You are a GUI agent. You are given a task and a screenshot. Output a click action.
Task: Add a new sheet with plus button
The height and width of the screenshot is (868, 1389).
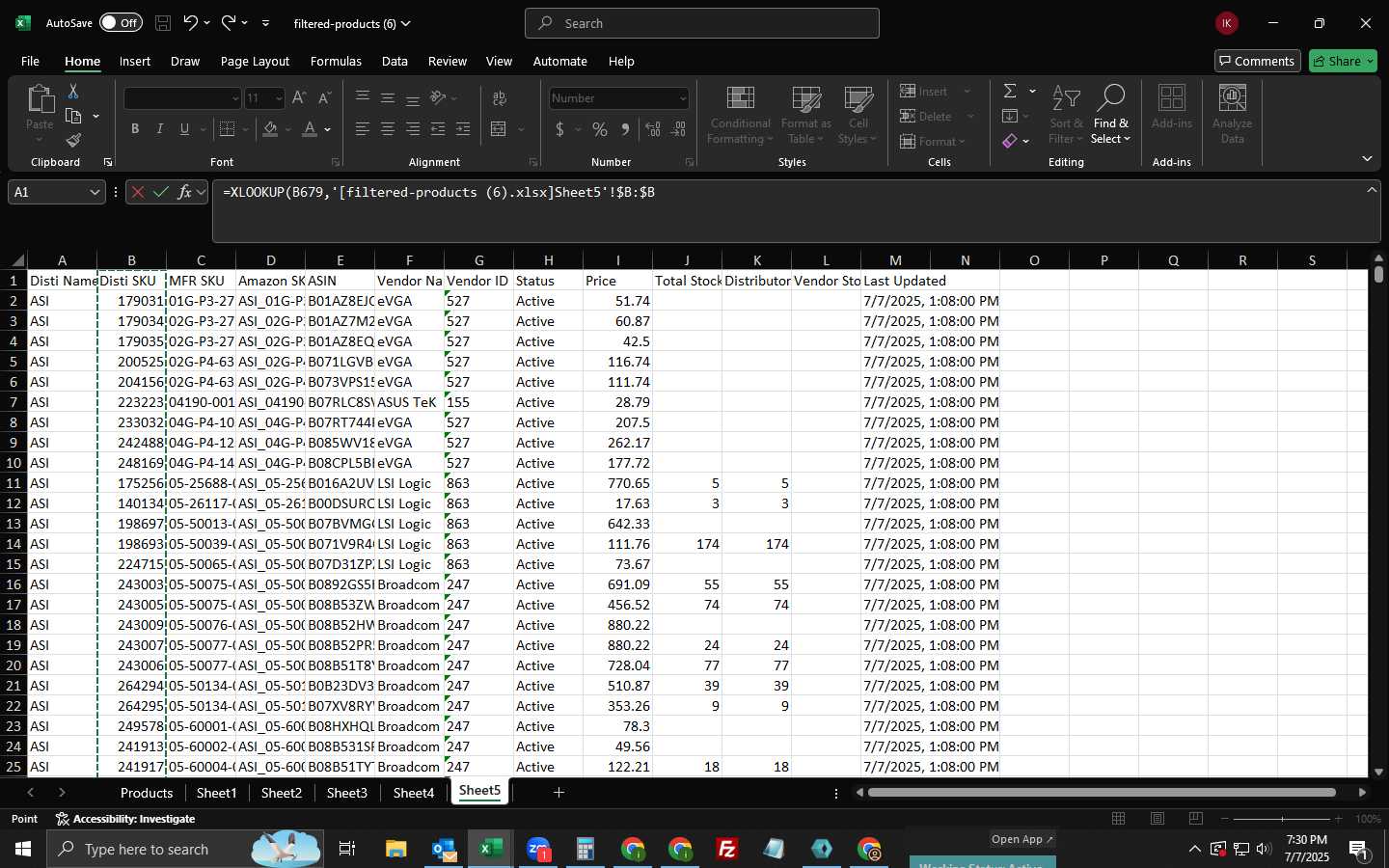558,793
